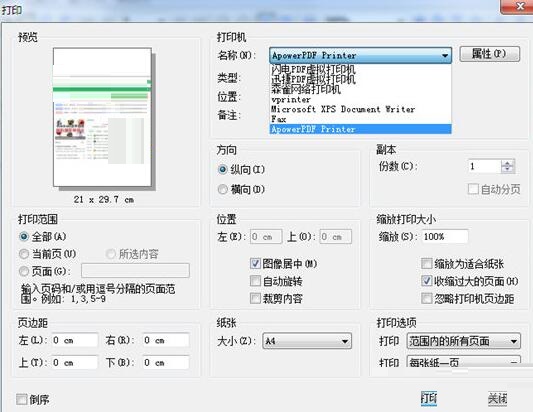Select 横向 landscape orientation
533x412 pixels.
(223, 189)
